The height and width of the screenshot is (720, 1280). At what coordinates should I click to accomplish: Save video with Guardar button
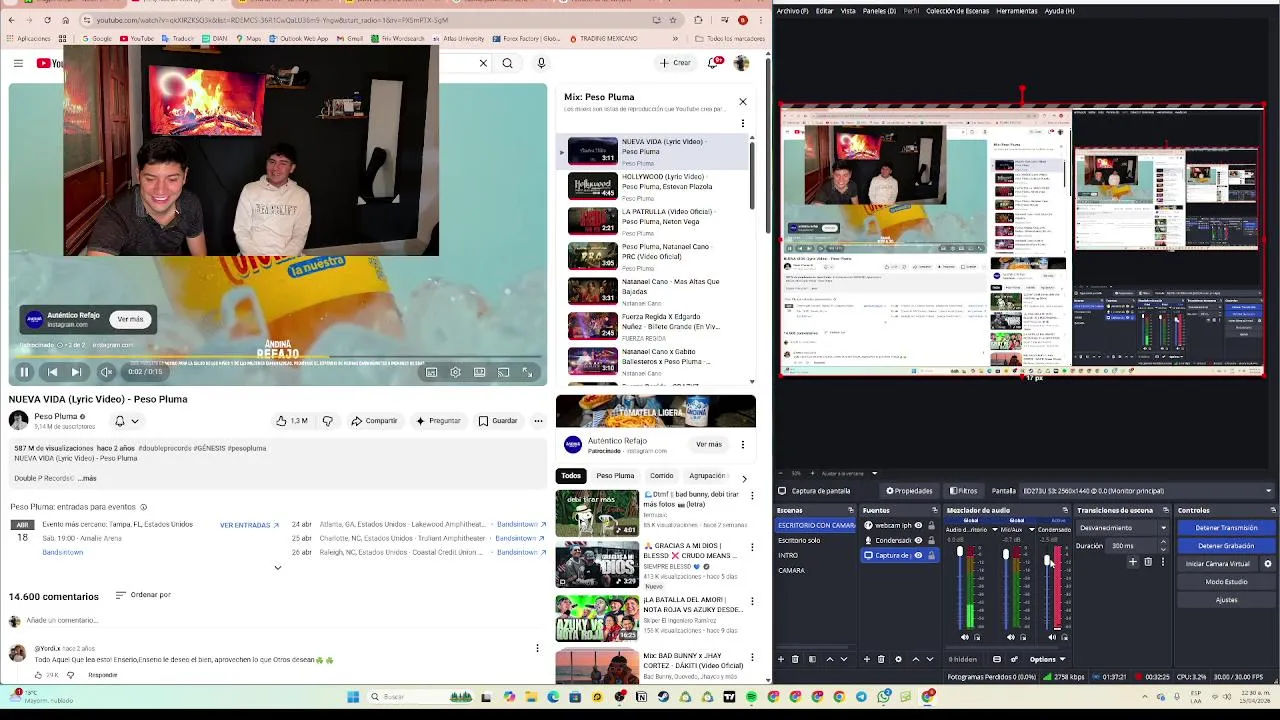tap(497, 421)
